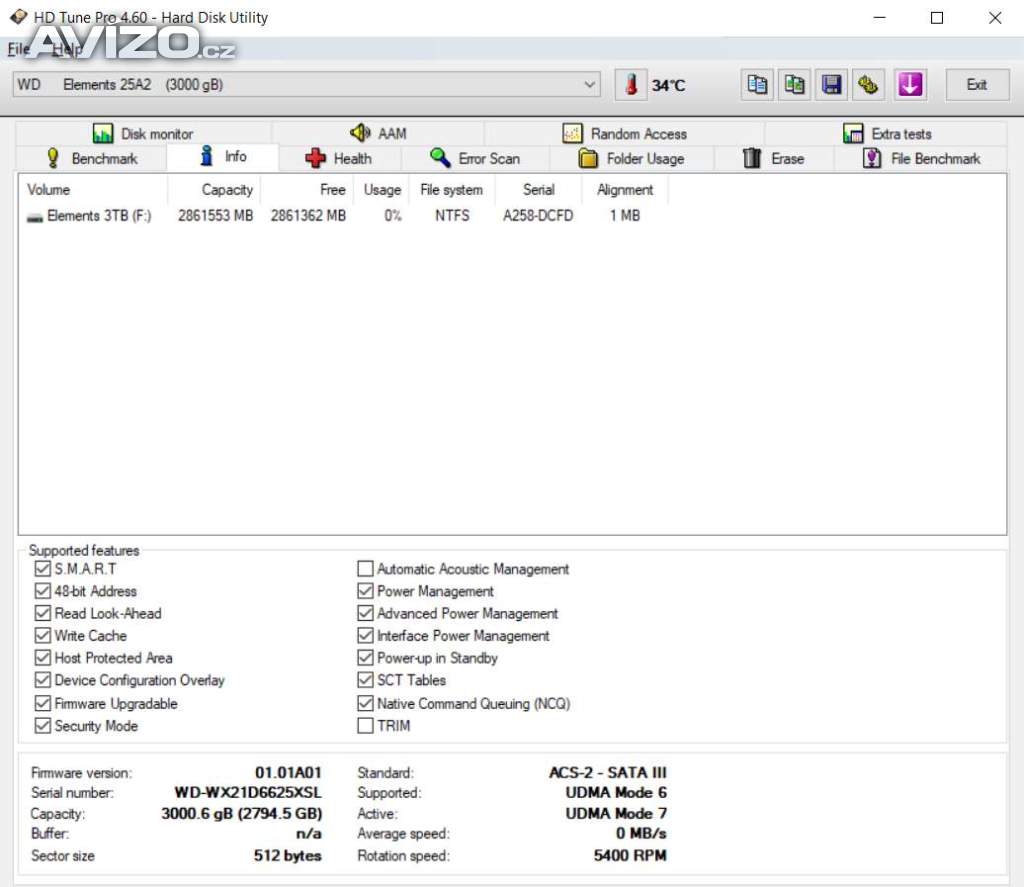The width and height of the screenshot is (1024, 887).
Task: Click the save screenshot floppy disk icon
Action: click(831, 85)
